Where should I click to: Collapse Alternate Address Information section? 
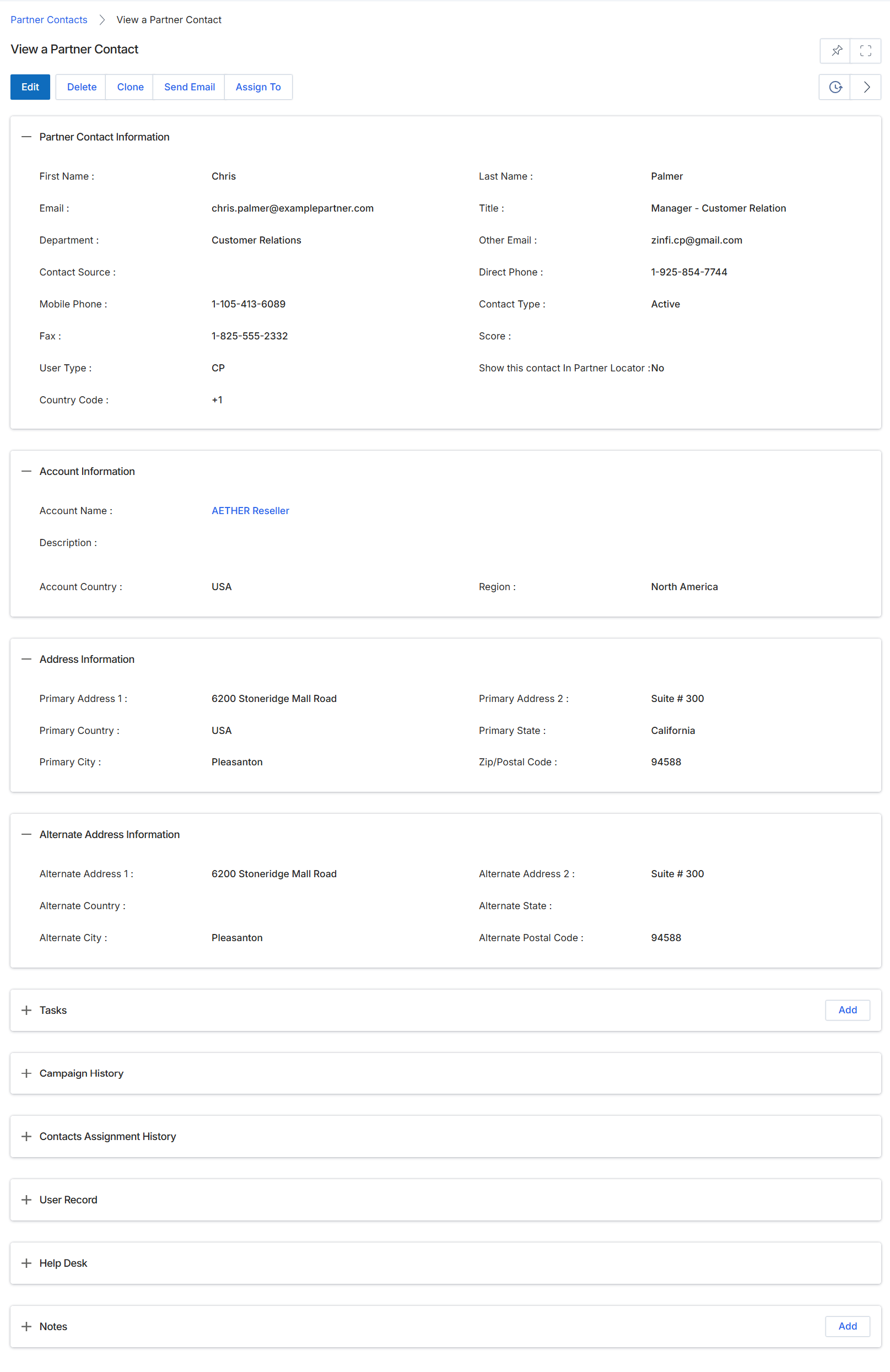click(26, 834)
